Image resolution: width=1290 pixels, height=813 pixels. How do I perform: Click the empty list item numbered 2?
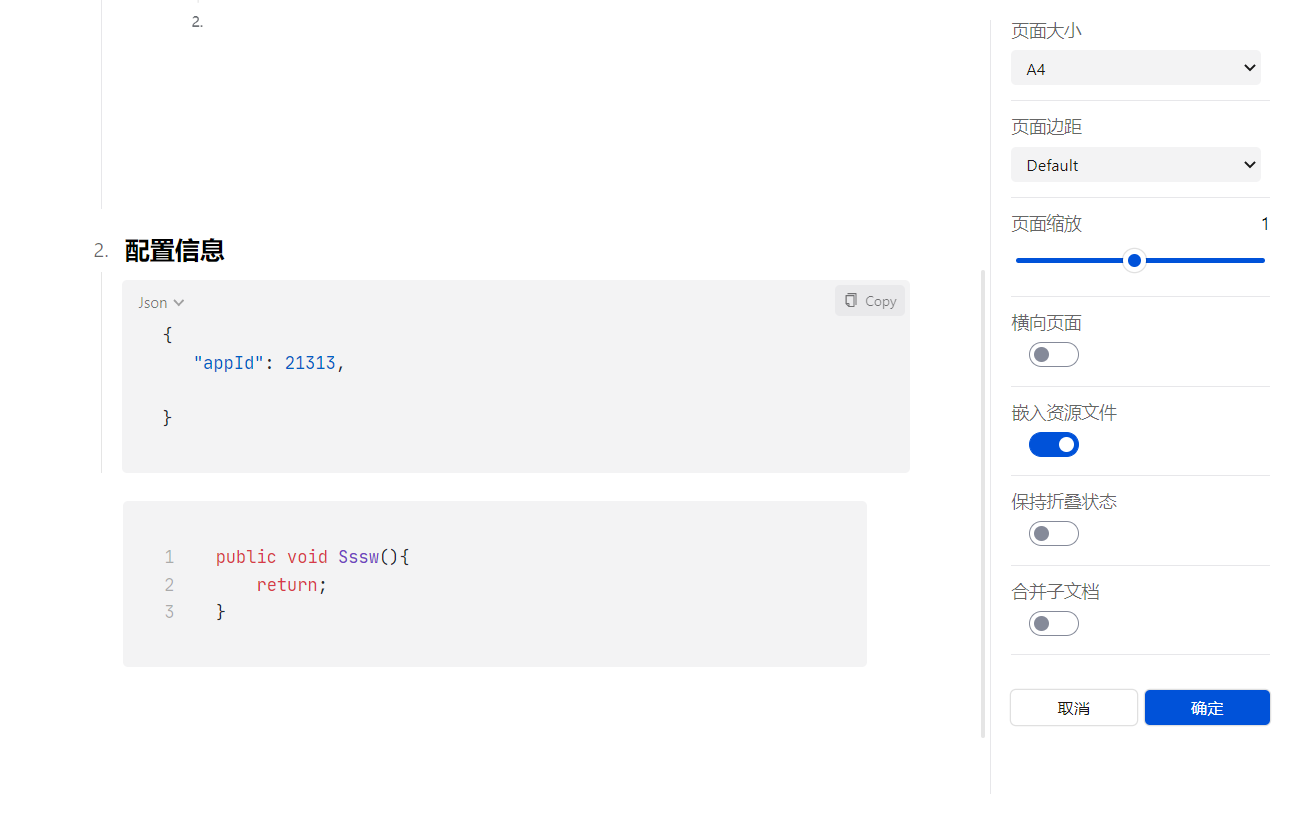pos(197,22)
